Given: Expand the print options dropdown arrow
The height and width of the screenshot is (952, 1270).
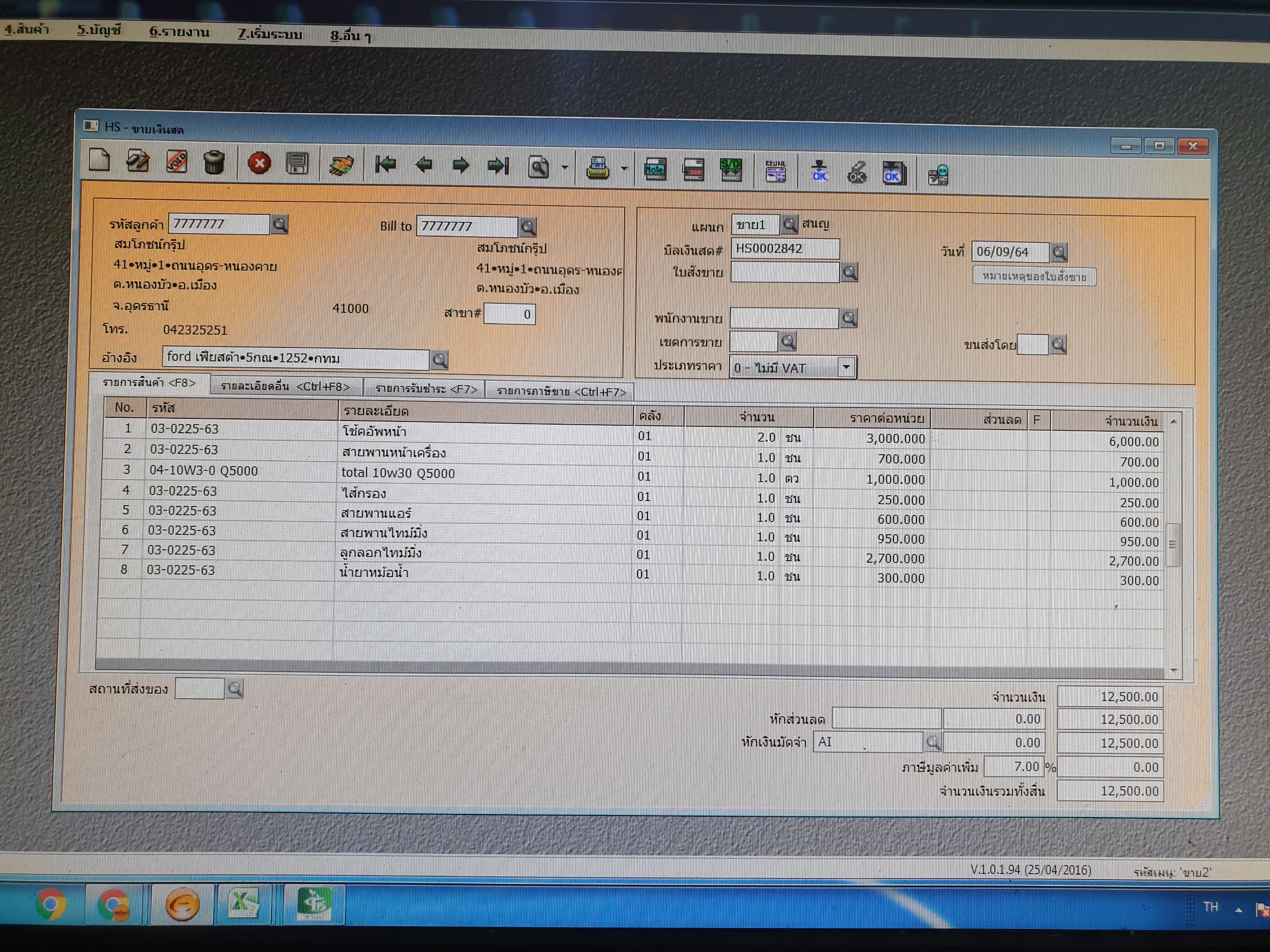Looking at the screenshot, I should pyautogui.click(x=624, y=169).
